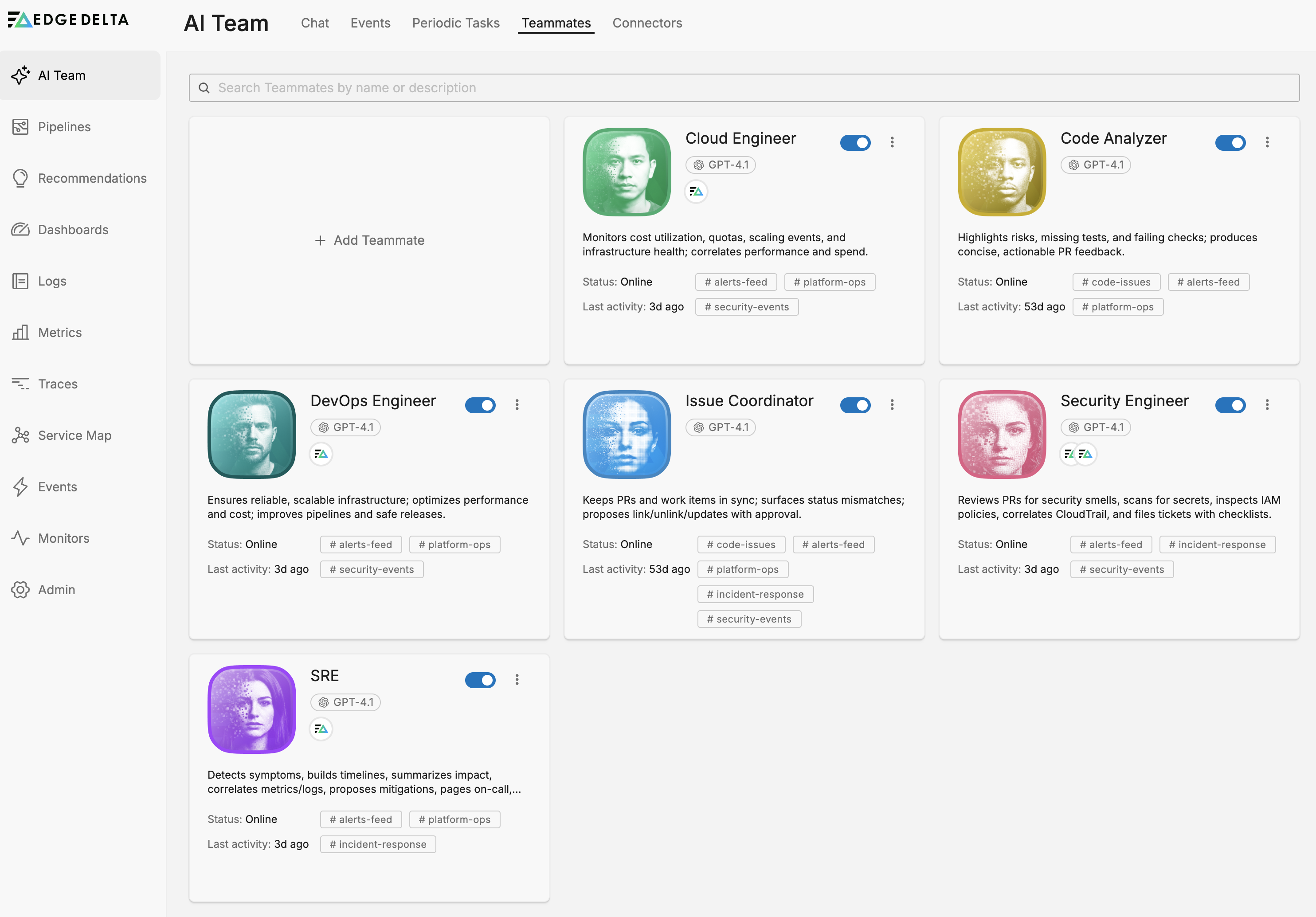Click the GPT-4.1 badge on Code Analyzer

(1095, 165)
